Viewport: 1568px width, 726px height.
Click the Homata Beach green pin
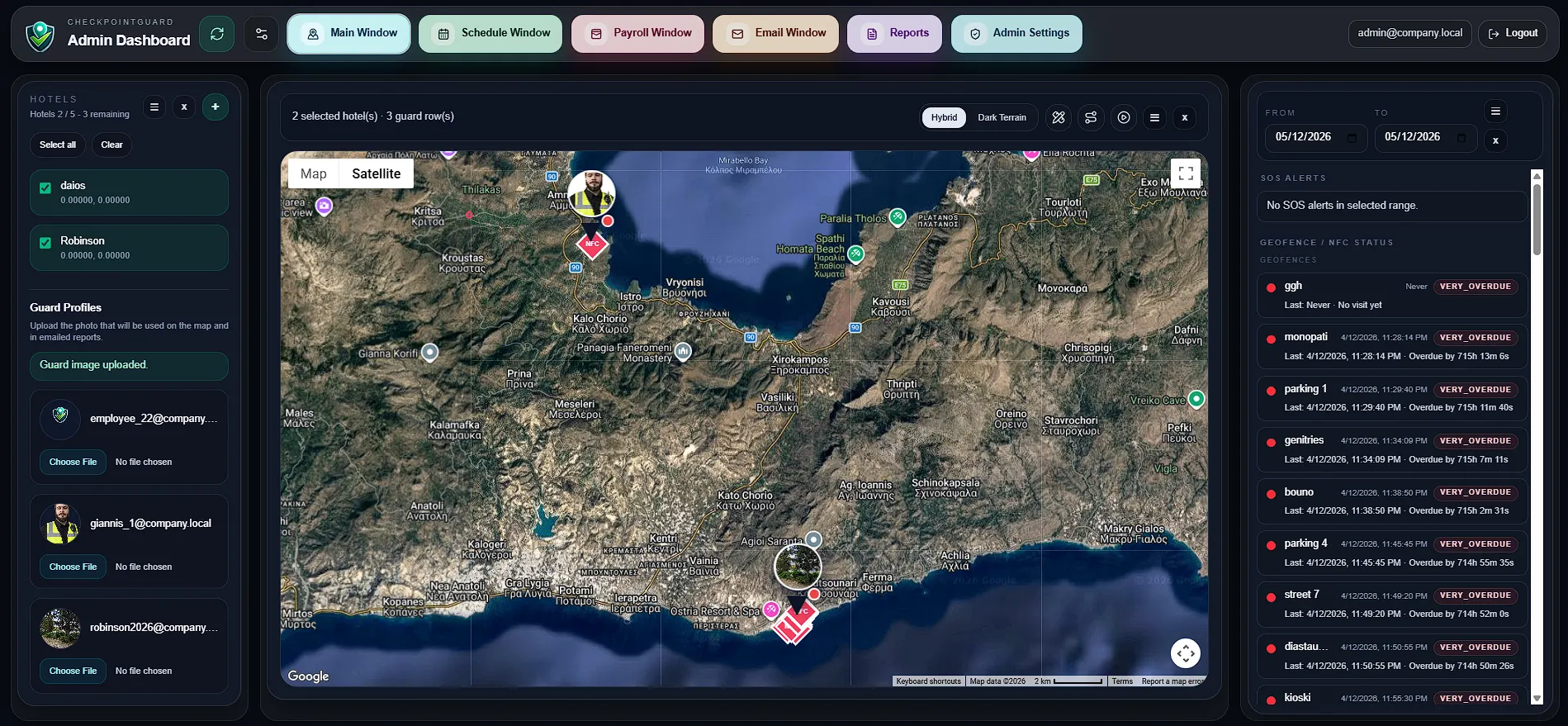pos(856,254)
